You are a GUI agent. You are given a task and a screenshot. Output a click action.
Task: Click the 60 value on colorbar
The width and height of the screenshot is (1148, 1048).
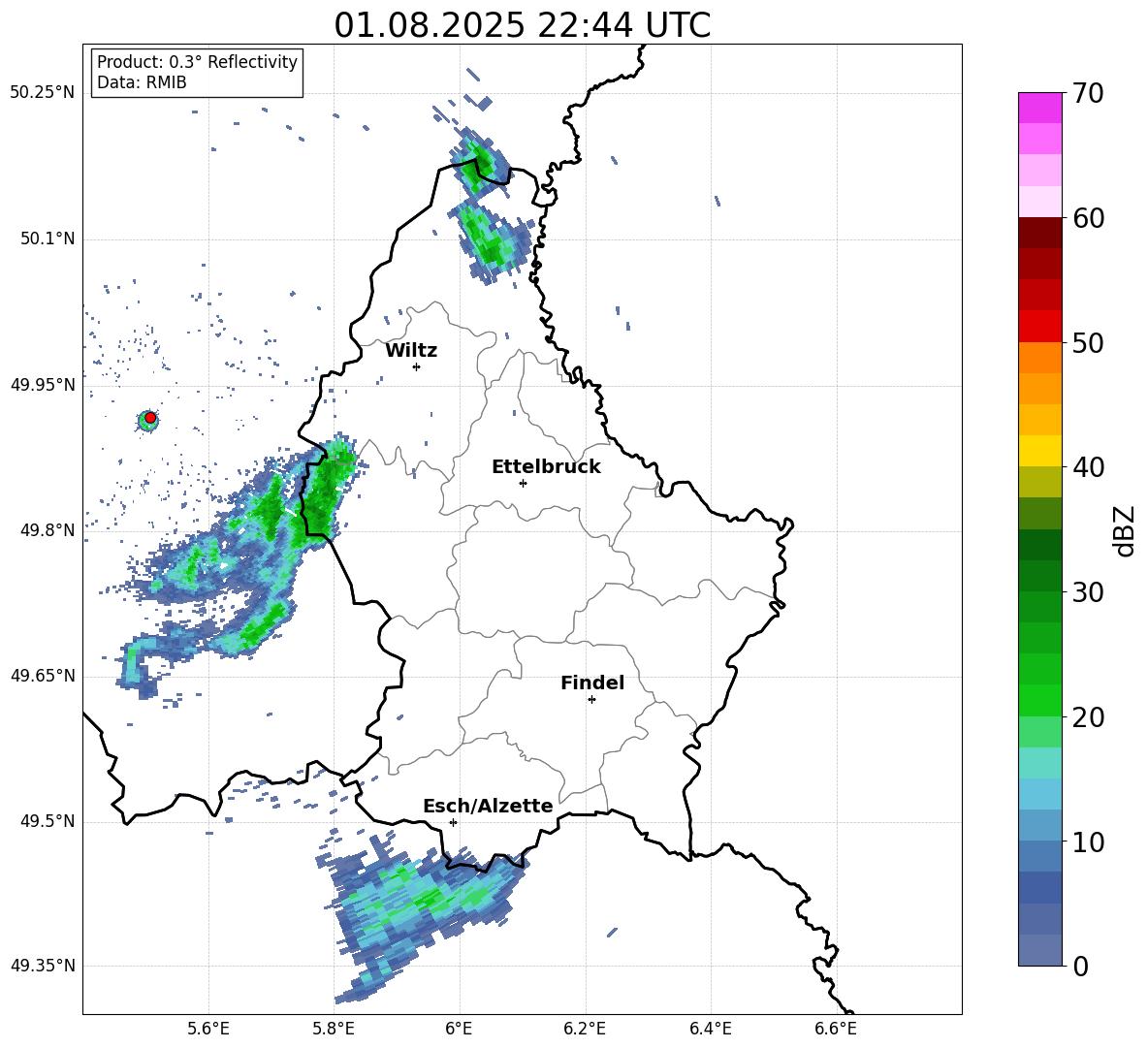click(1088, 218)
